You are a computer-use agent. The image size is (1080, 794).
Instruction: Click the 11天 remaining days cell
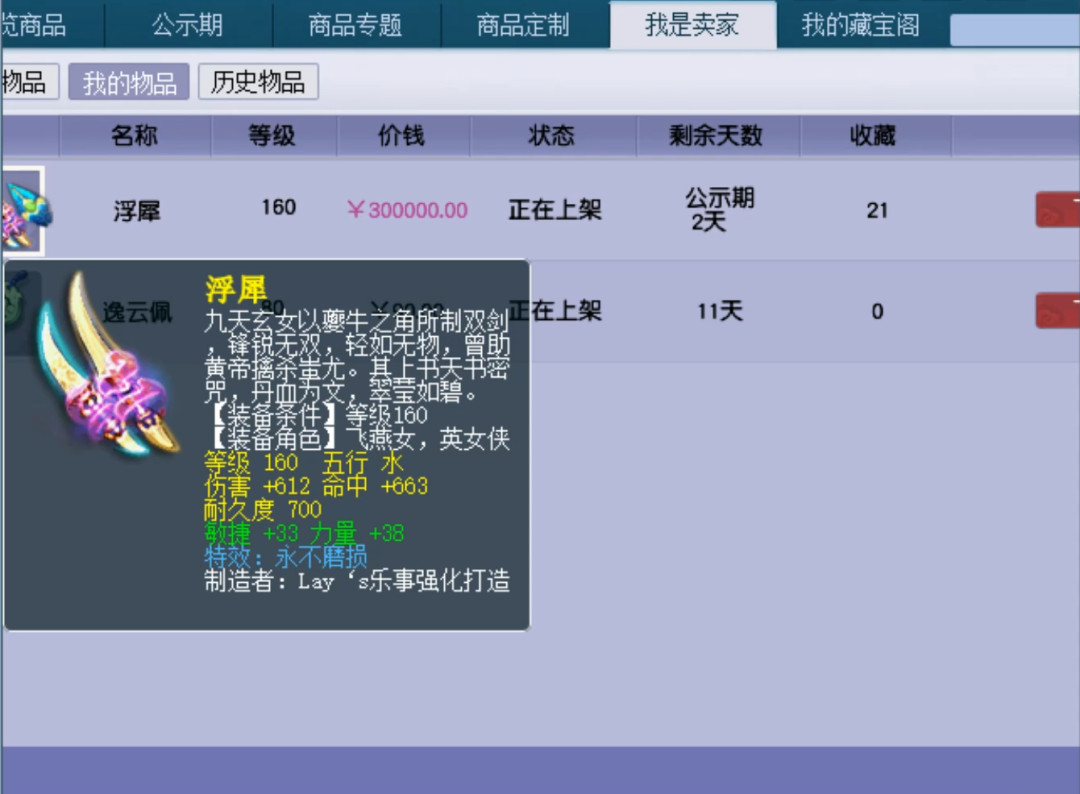pos(720,311)
